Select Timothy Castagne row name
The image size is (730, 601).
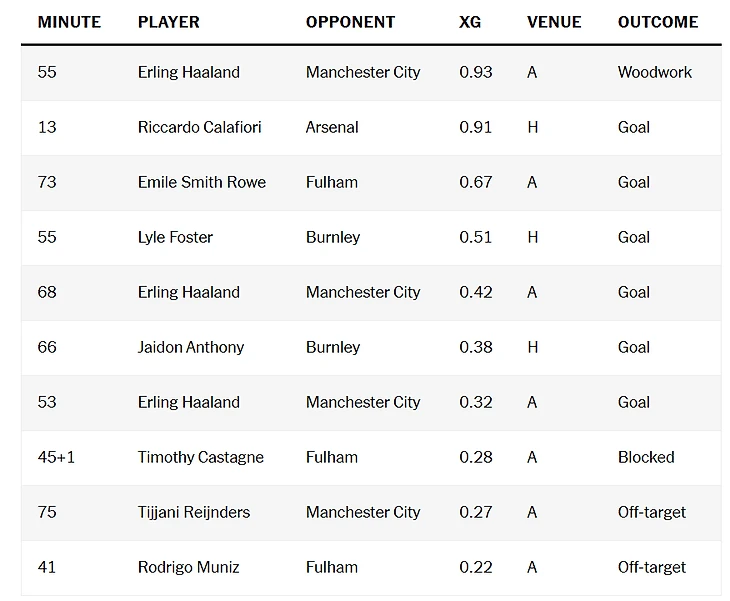click(x=201, y=457)
